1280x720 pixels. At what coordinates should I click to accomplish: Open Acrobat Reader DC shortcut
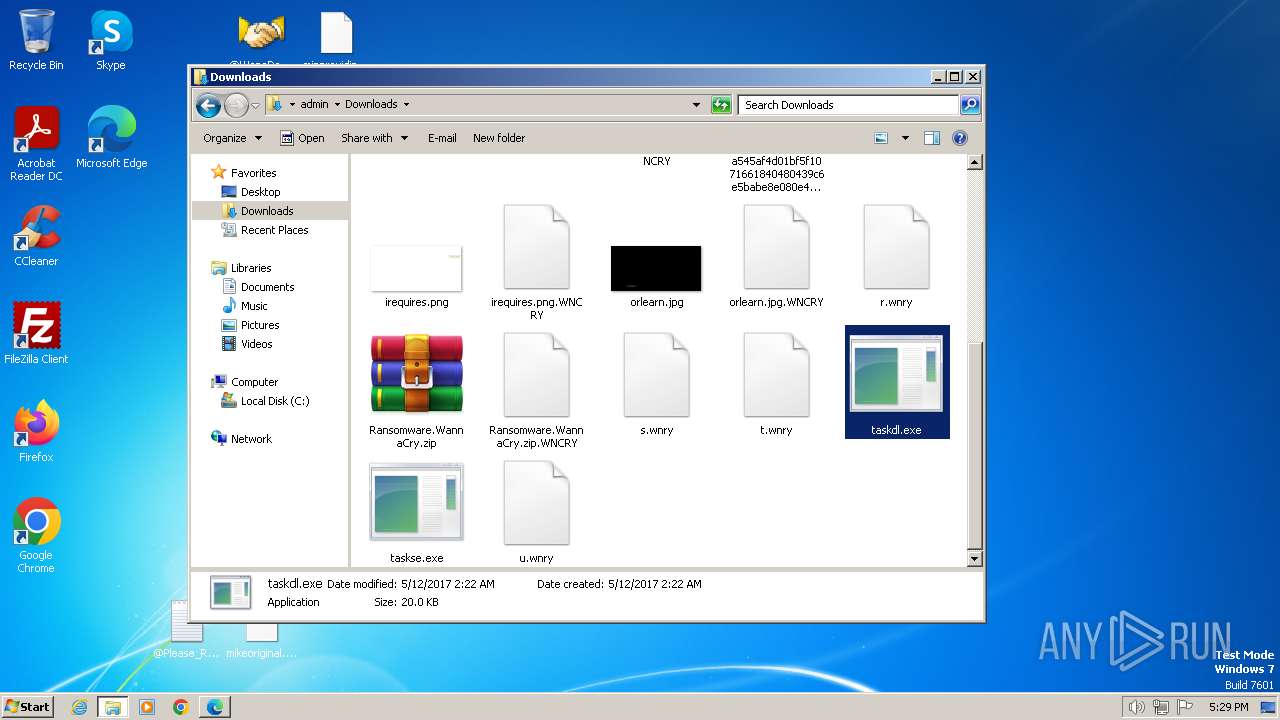click(x=36, y=144)
